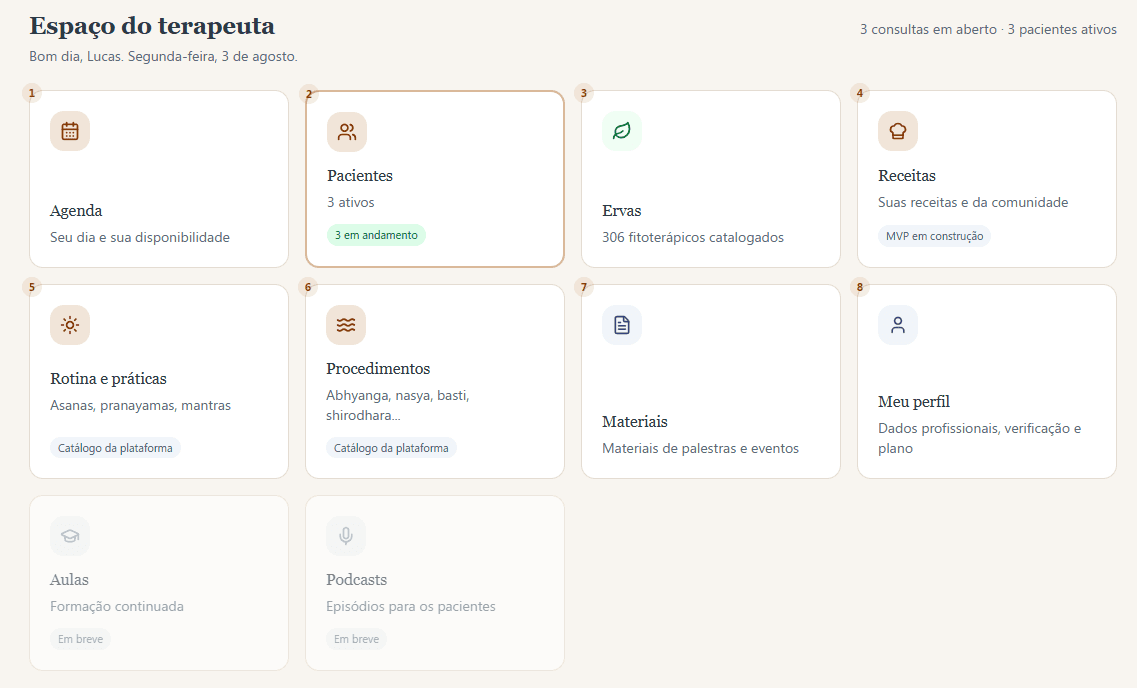This screenshot has width=1137, height=688.
Task: Click the Pacientes people icon
Action: point(347,132)
